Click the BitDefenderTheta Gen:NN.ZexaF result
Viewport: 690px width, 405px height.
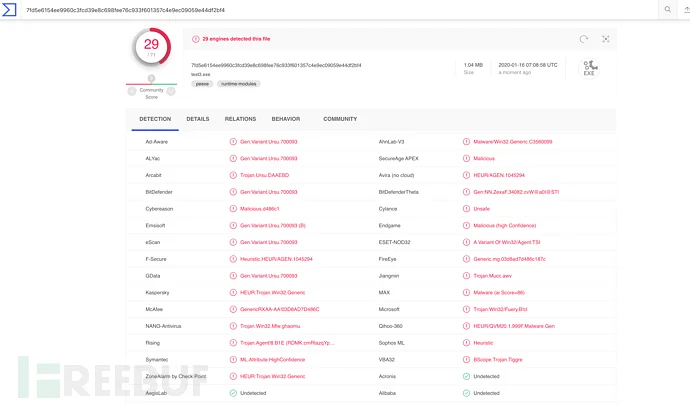516,192
